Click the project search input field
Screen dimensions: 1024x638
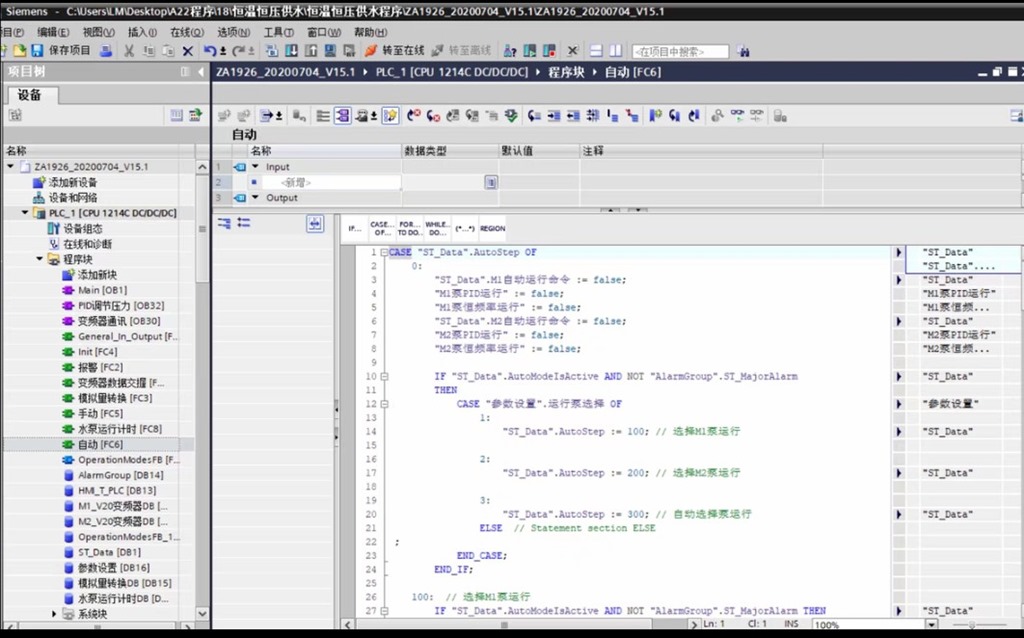pos(680,51)
